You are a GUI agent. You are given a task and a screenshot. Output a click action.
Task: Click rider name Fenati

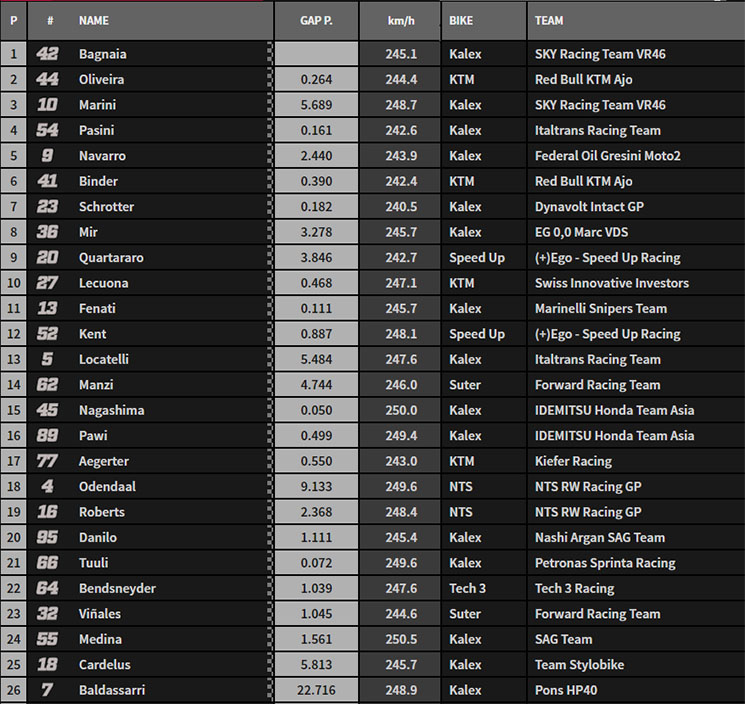pos(97,309)
